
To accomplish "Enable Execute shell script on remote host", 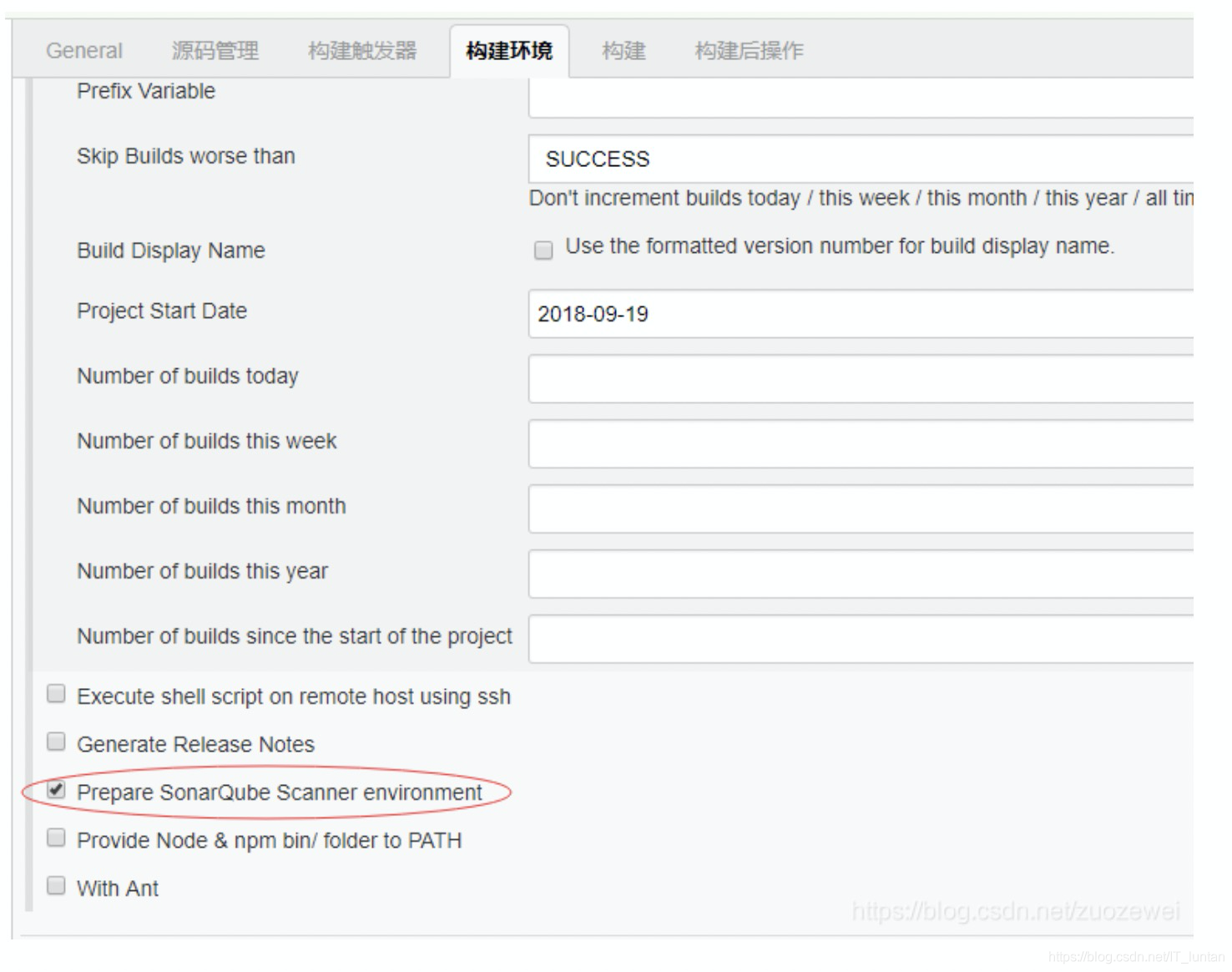I will [x=56, y=694].
